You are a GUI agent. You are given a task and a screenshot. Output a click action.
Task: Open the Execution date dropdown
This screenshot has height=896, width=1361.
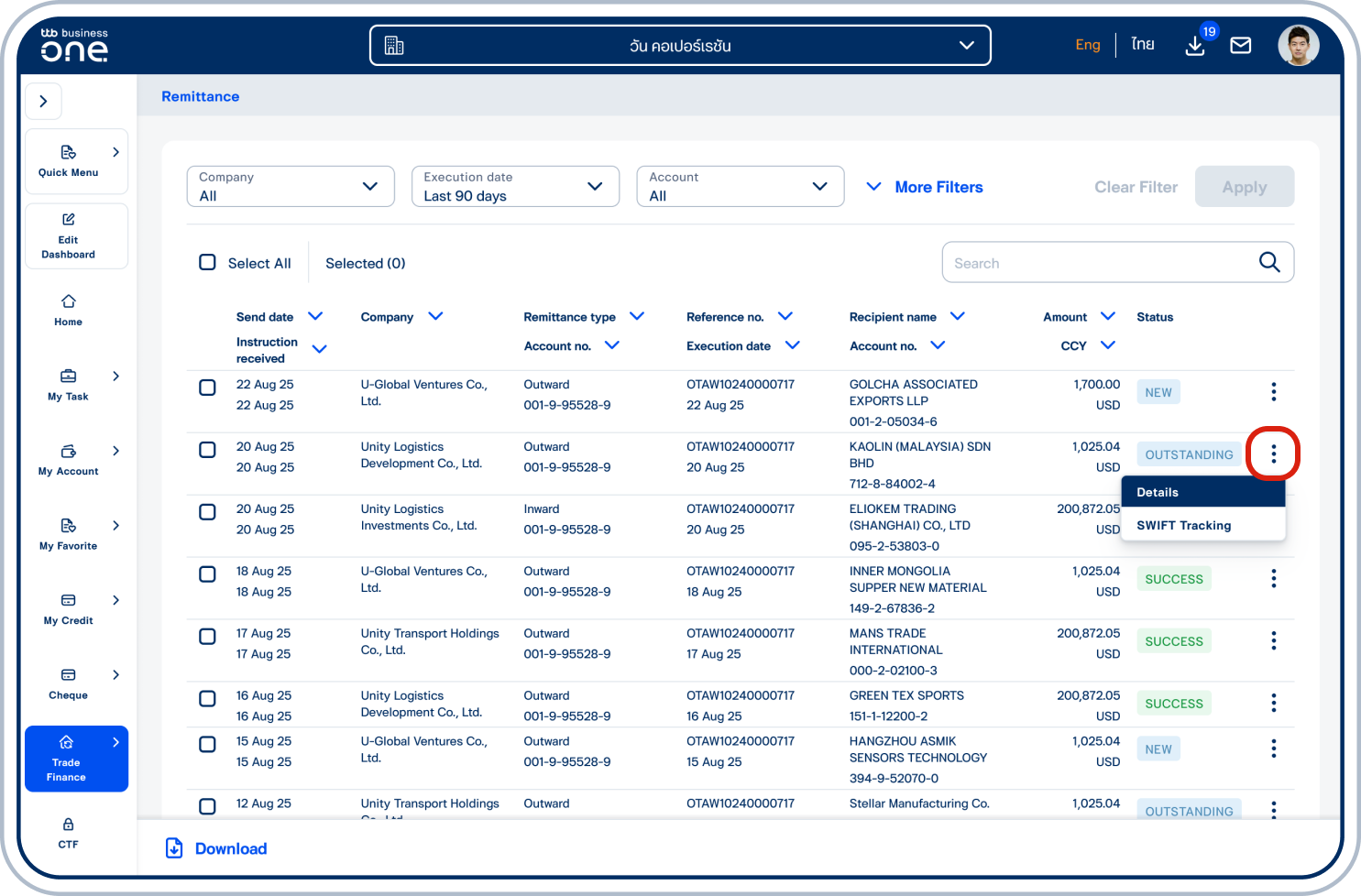pos(515,187)
